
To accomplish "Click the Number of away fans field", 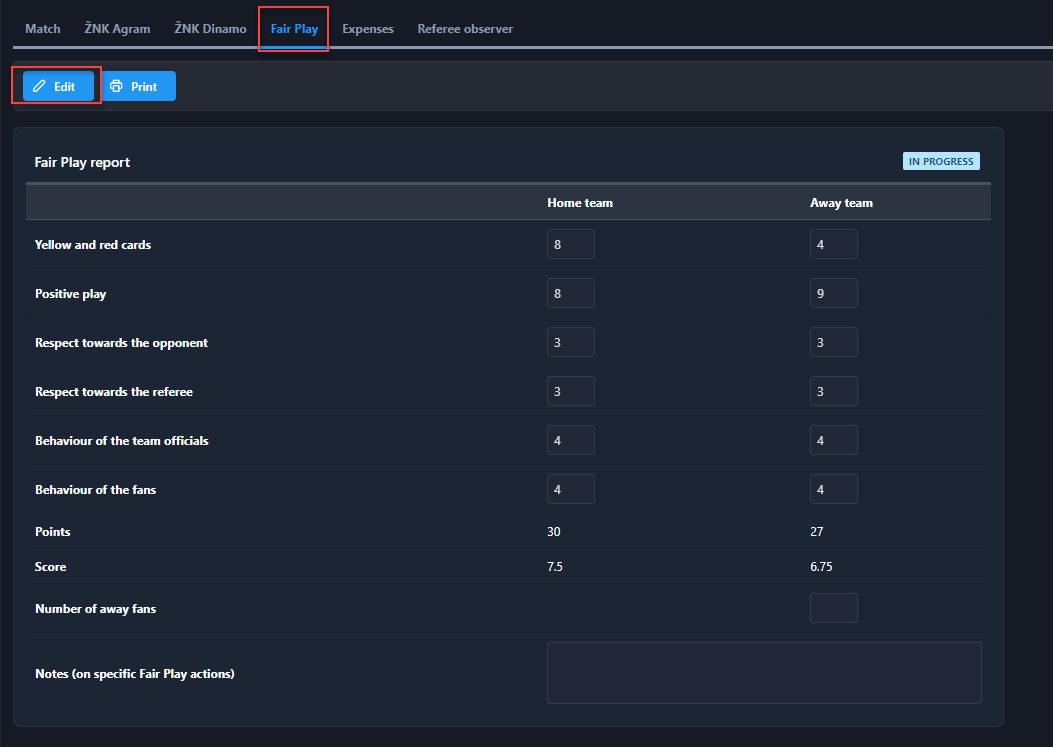I will (833, 608).
